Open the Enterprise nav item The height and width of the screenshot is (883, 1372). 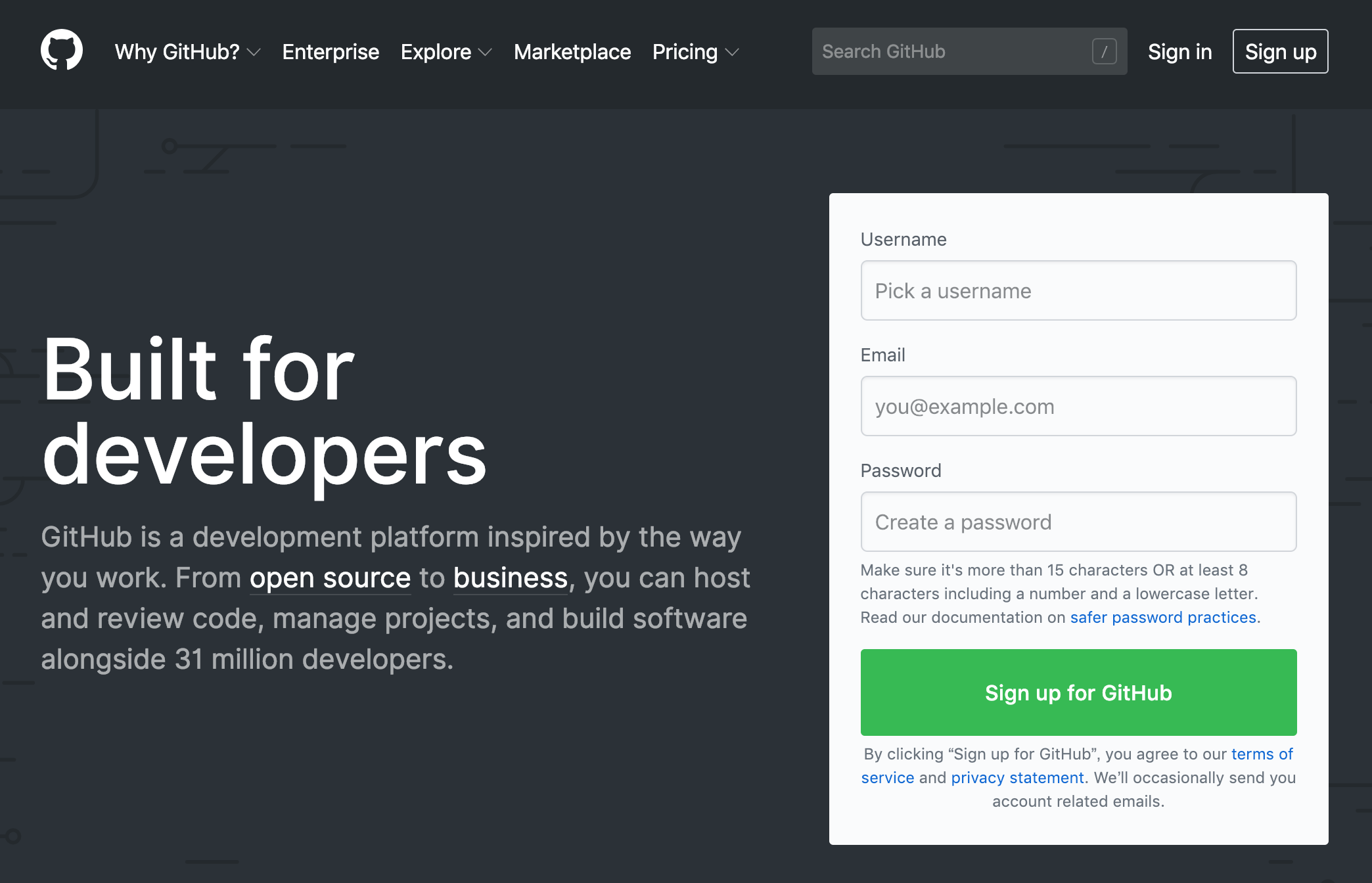pos(331,52)
